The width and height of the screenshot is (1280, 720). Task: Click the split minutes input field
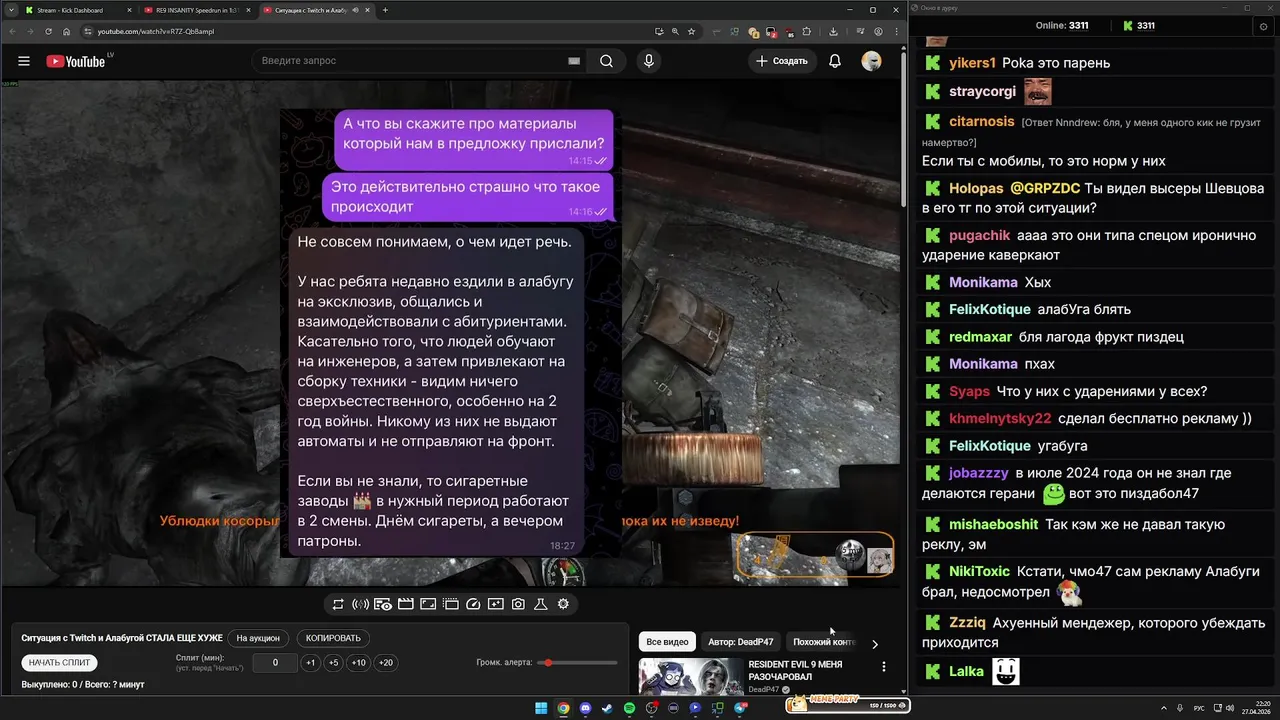(x=275, y=663)
